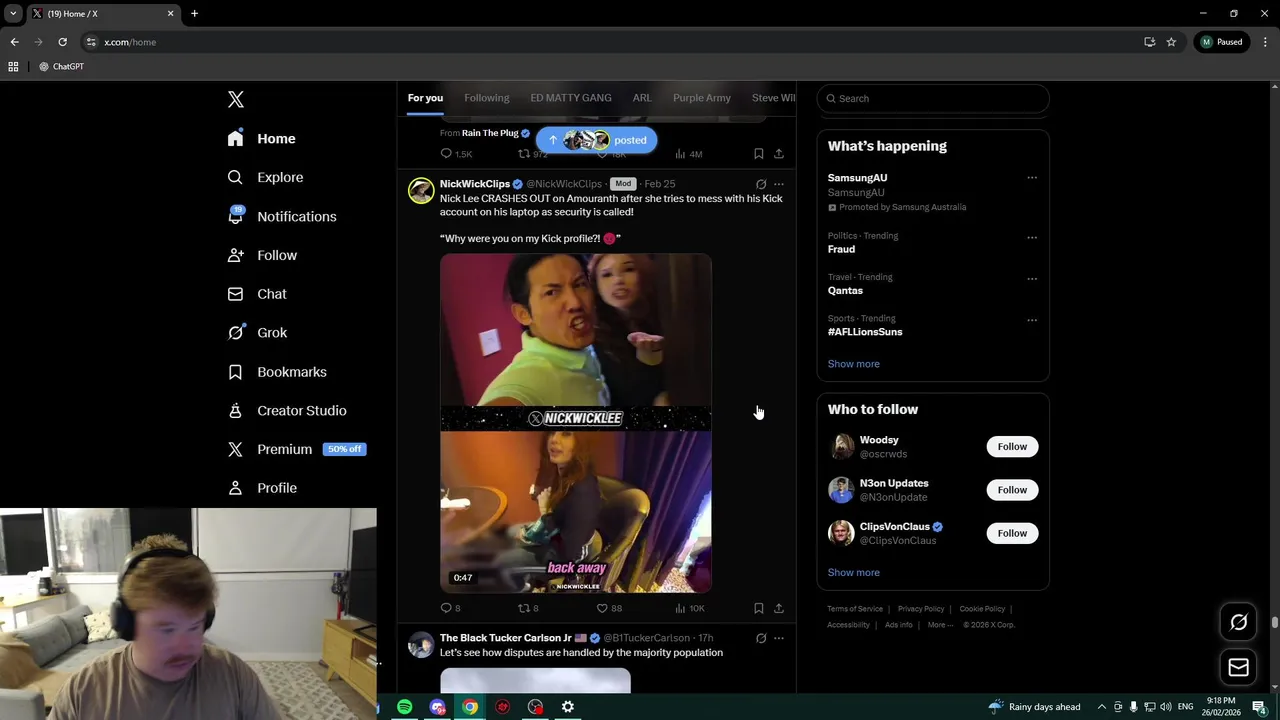Screen dimensions: 1280x720
Task: Open more options for SamsungAU trend
Action: [1032, 178]
